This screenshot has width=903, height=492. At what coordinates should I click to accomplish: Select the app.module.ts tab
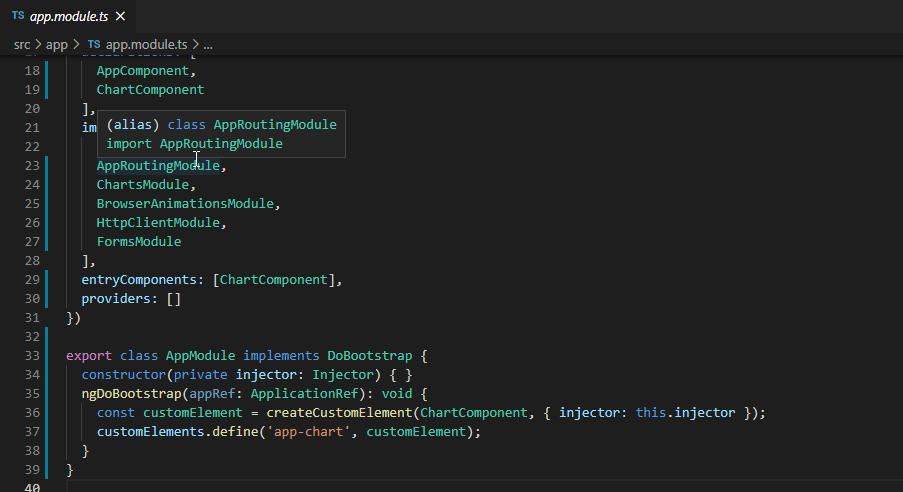[67, 17]
